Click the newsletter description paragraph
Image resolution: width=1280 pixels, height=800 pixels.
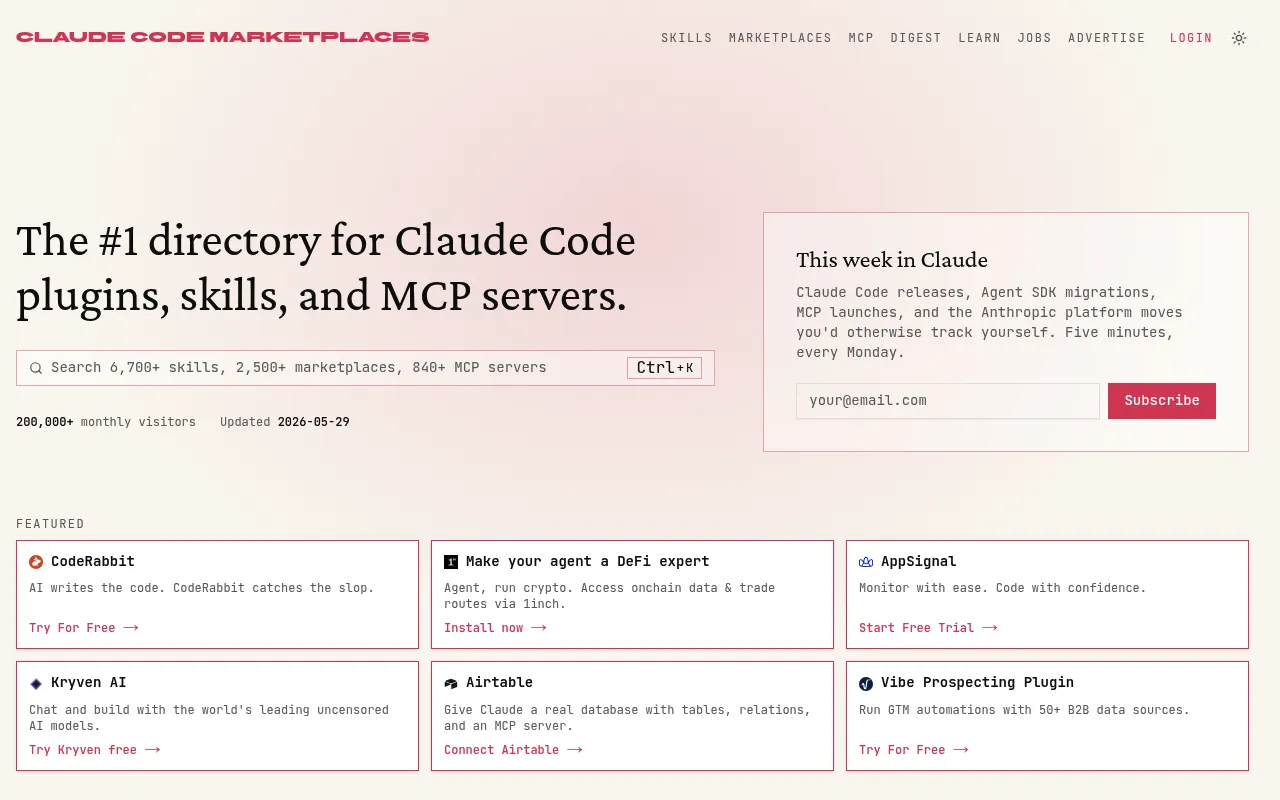[989, 322]
